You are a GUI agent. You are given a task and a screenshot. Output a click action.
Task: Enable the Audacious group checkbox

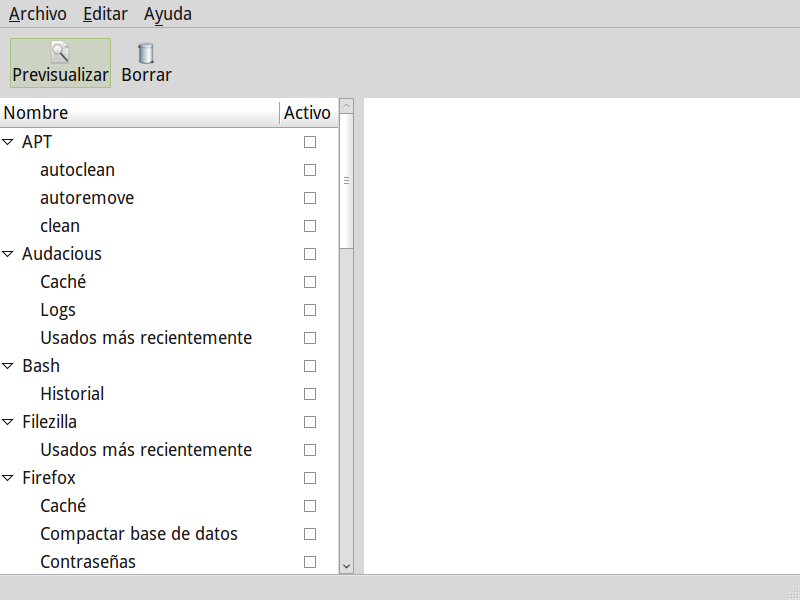point(310,254)
